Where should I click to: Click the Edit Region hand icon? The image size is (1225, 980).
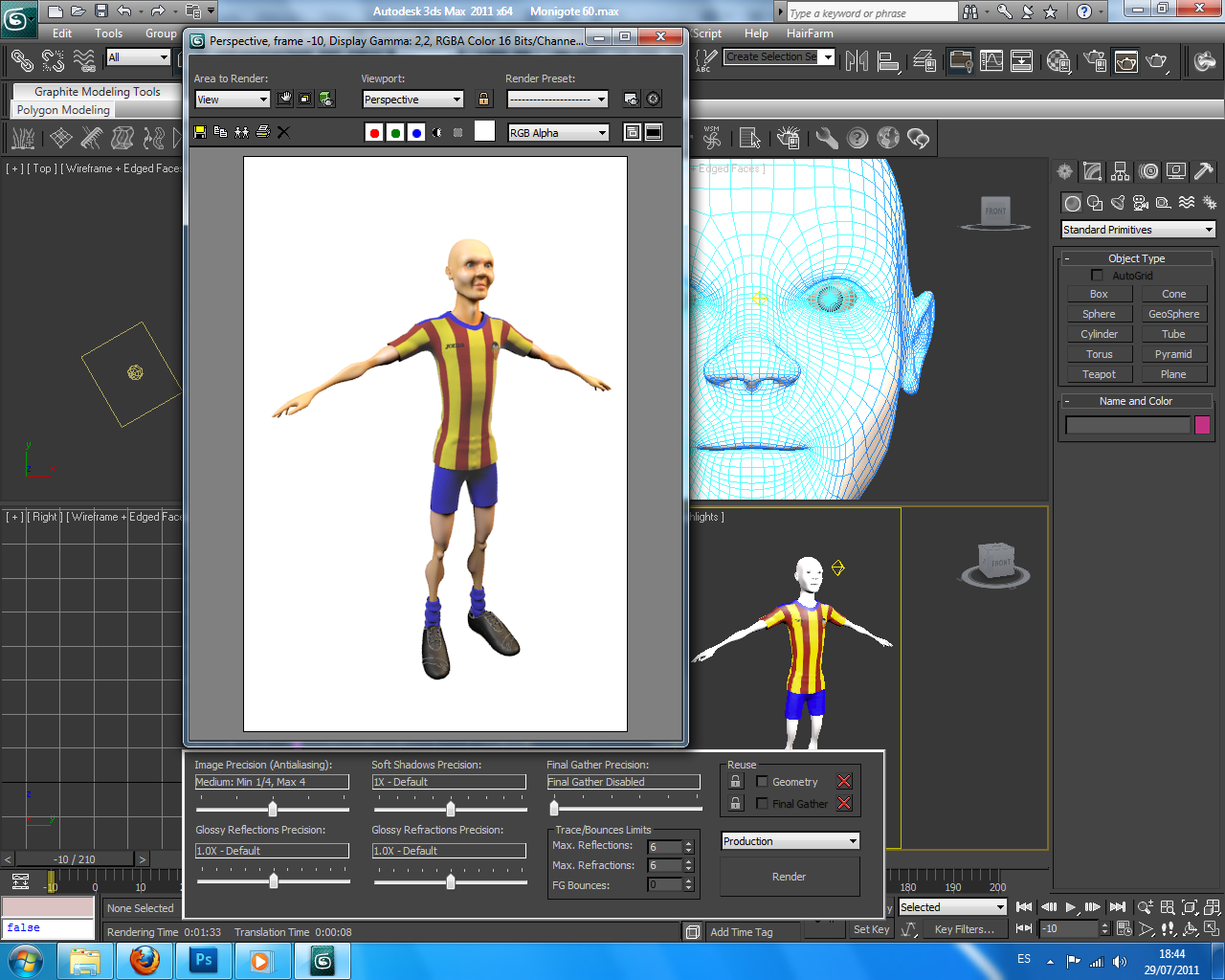click(x=284, y=99)
